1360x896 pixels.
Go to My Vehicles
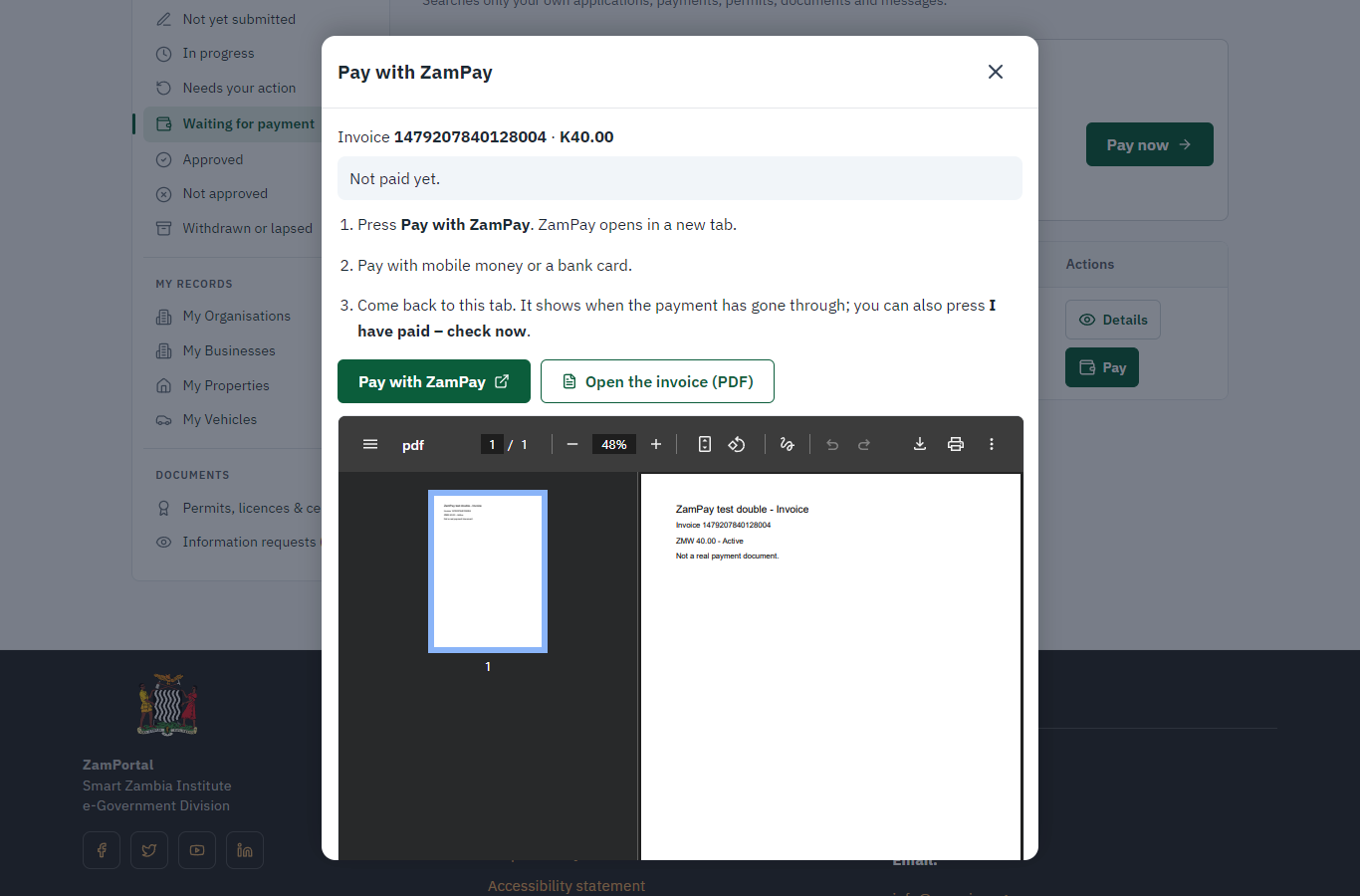219,419
